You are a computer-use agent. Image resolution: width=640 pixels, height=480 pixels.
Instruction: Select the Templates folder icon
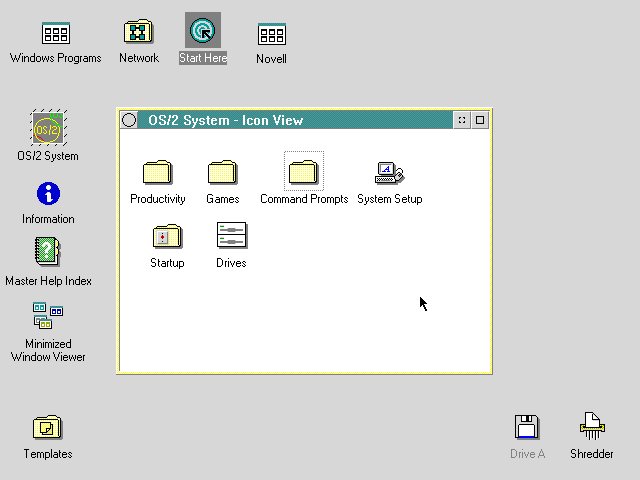(x=47, y=427)
